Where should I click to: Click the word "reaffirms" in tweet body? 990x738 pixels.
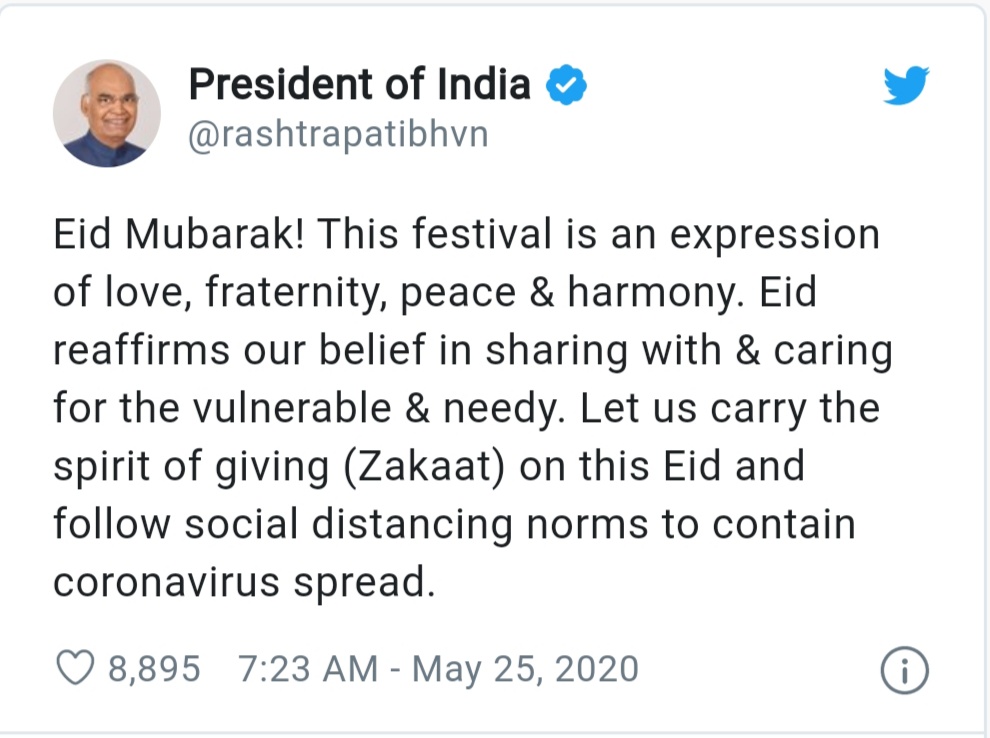[141, 350]
